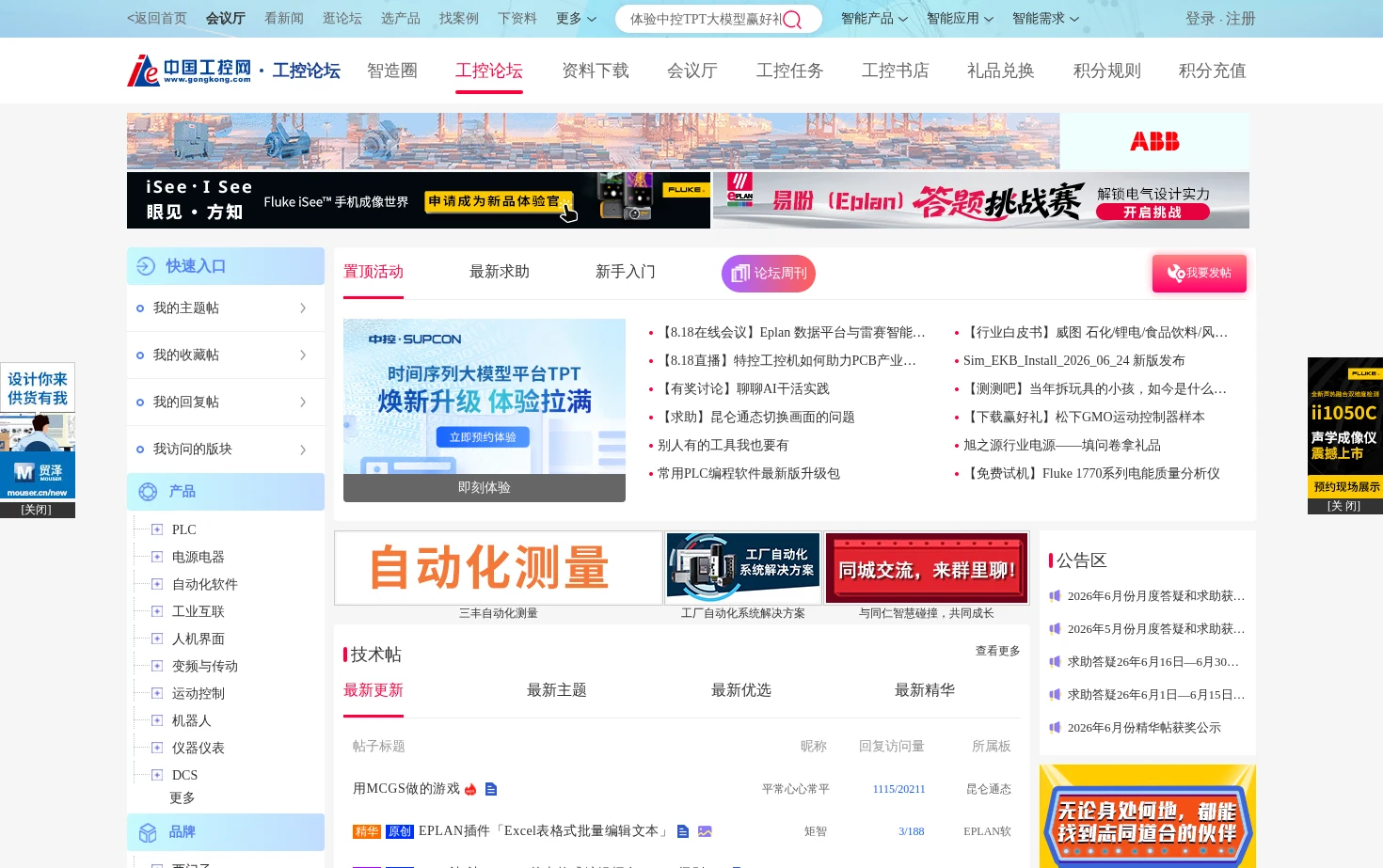
Task: Open the 积分充值 nav item
Action: (1213, 71)
